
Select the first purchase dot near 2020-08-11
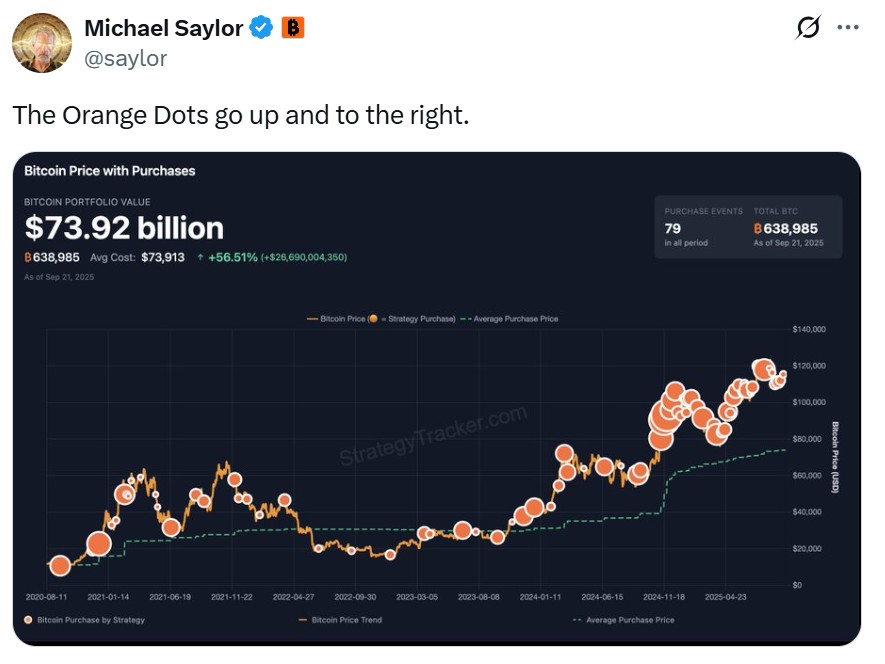[x=60, y=565]
